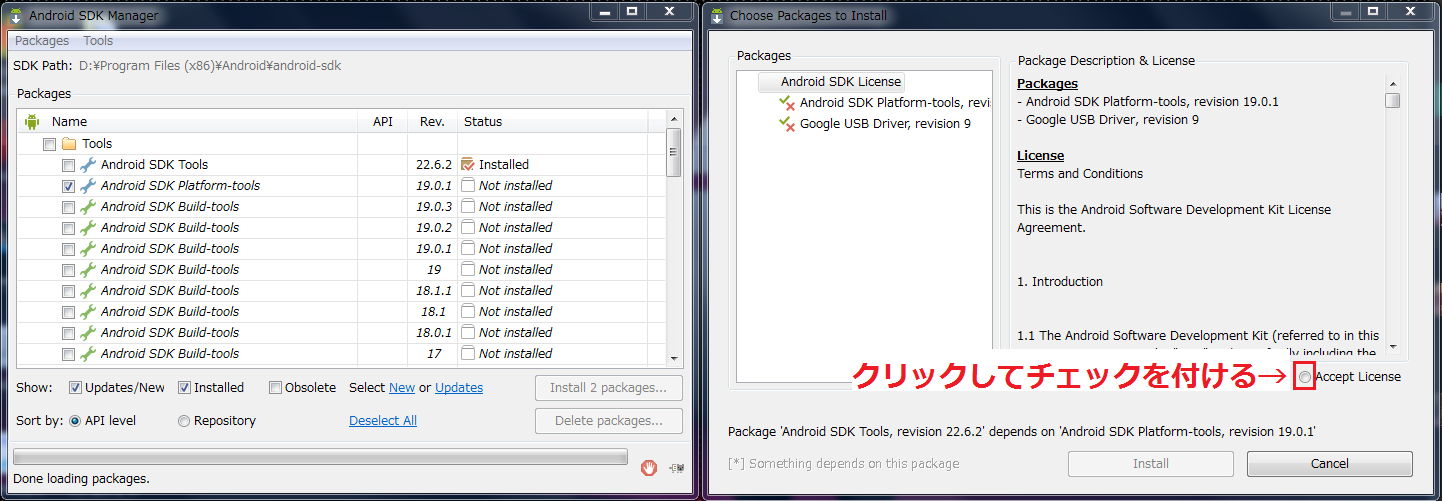This screenshot has height=501, width=1442.
Task: Click the package list scrollbar down arrow
Action: point(674,358)
